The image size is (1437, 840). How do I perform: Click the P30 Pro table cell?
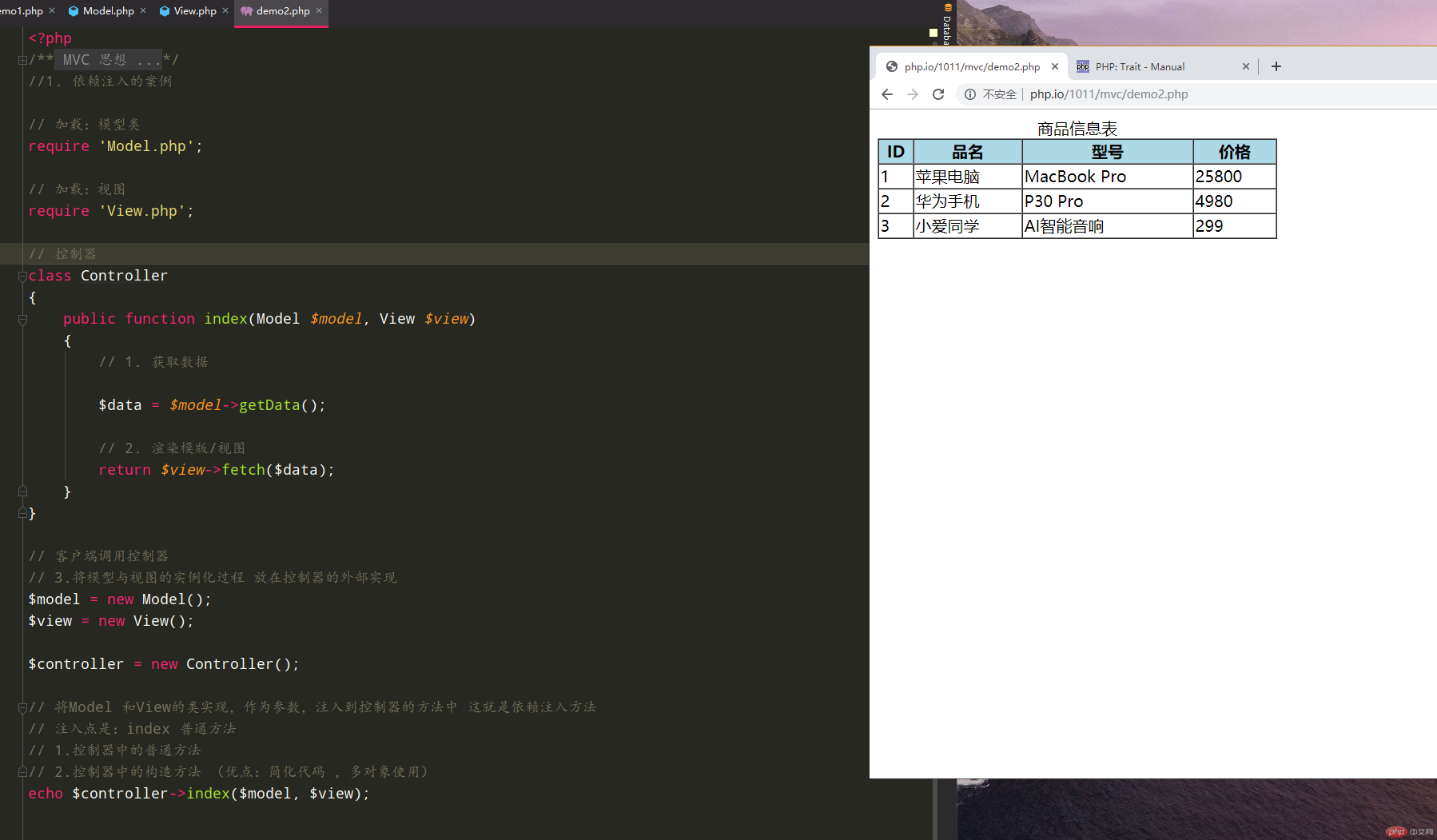click(x=1108, y=201)
